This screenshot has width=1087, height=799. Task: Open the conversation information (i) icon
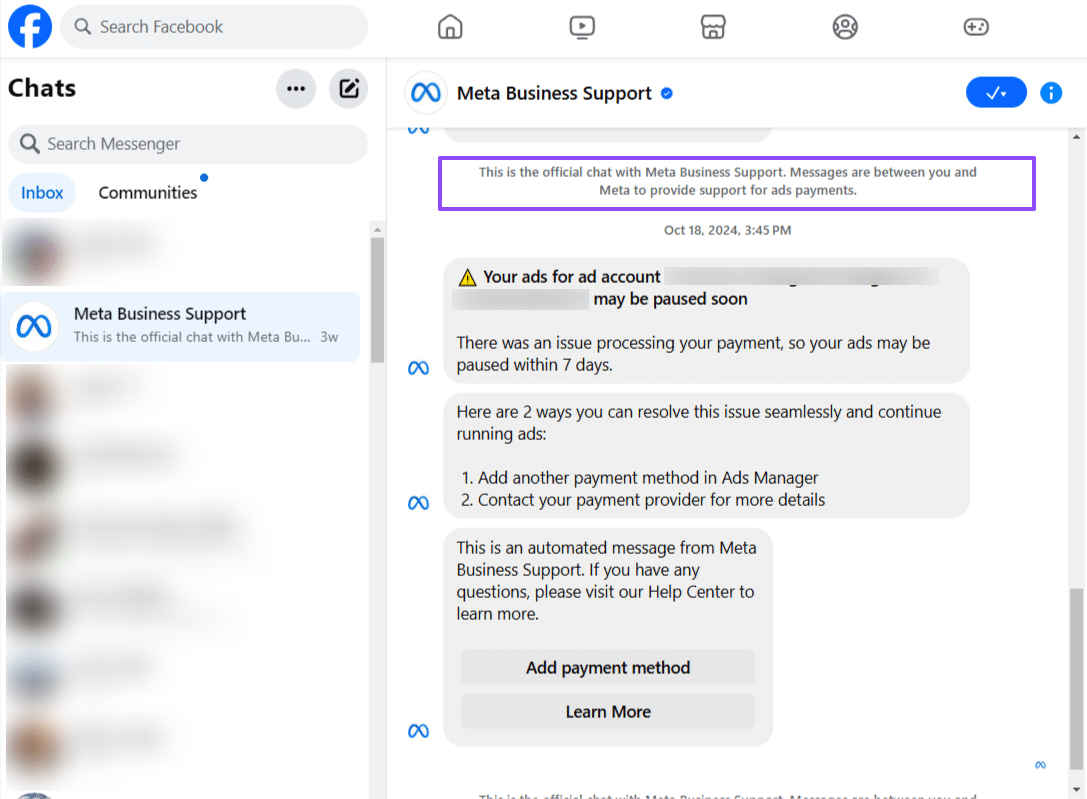tap(1051, 93)
